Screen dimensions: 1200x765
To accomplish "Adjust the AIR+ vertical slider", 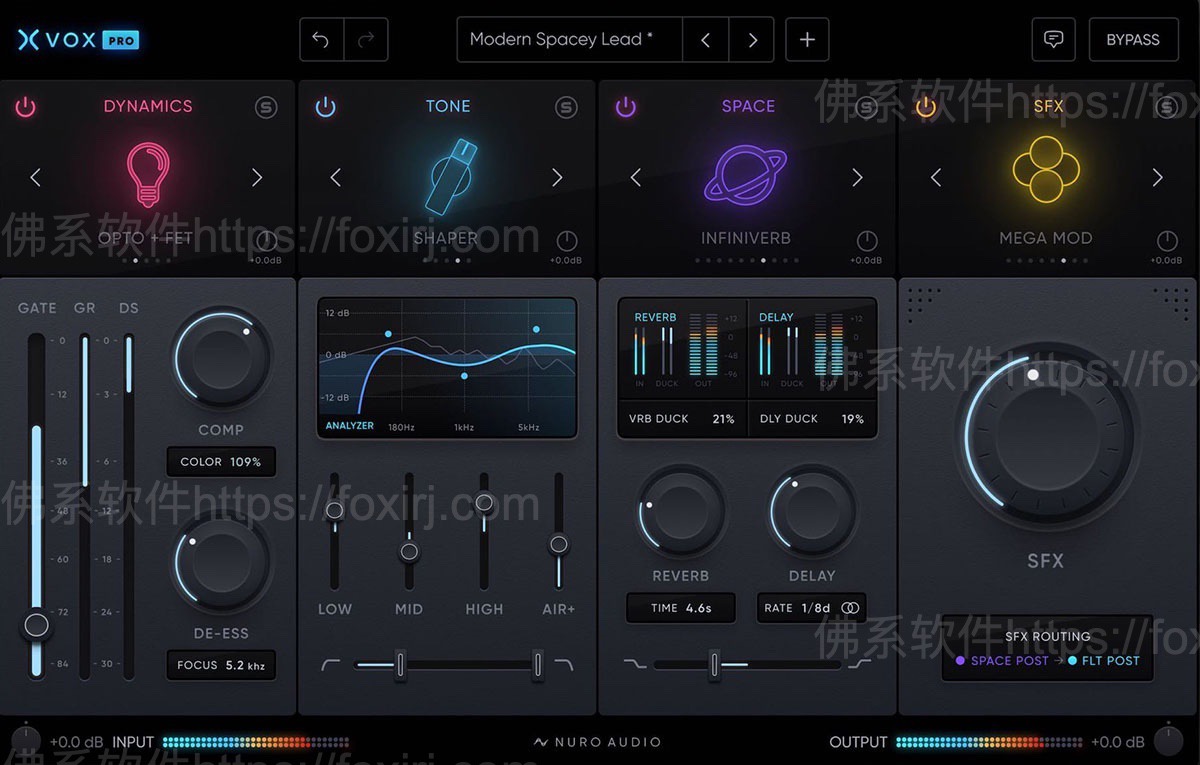I will click(x=557, y=546).
